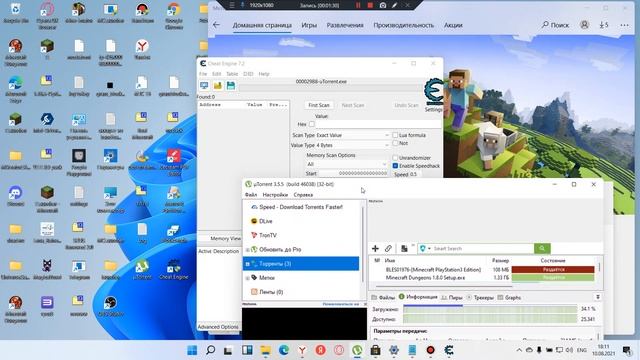The image size is (640, 360).
Task: Open taskbar search magnifier
Action: 210,350
